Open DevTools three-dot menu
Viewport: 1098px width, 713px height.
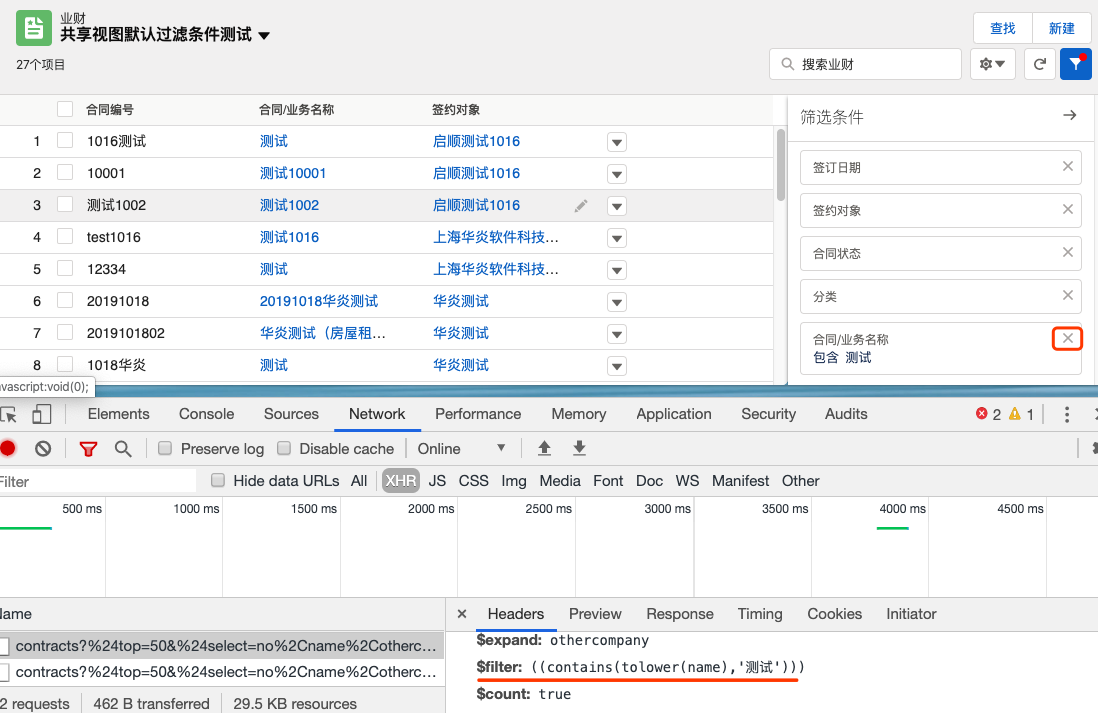(1066, 414)
